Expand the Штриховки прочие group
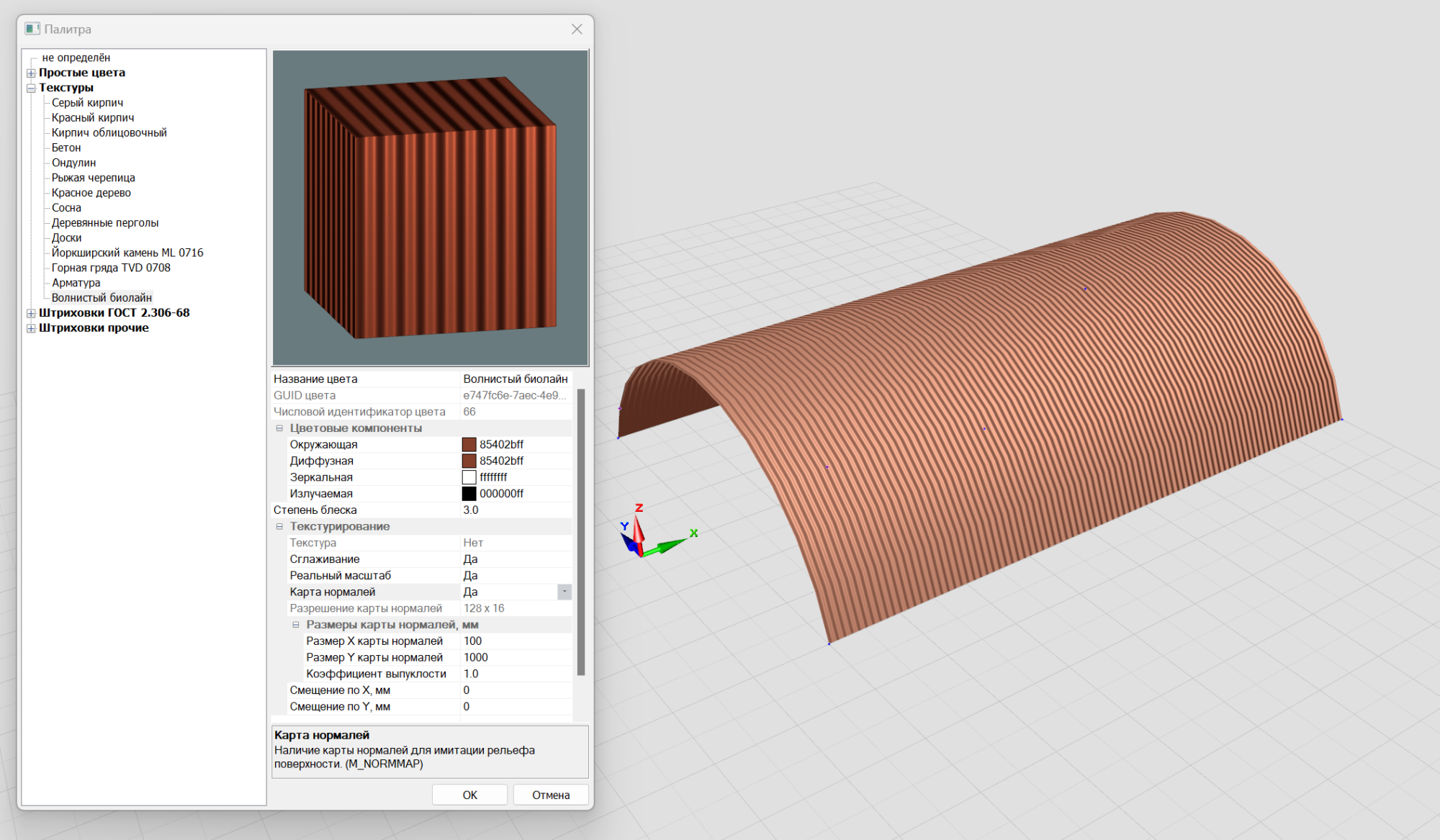Screen dimensions: 1440x840 [x=31, y=328]
